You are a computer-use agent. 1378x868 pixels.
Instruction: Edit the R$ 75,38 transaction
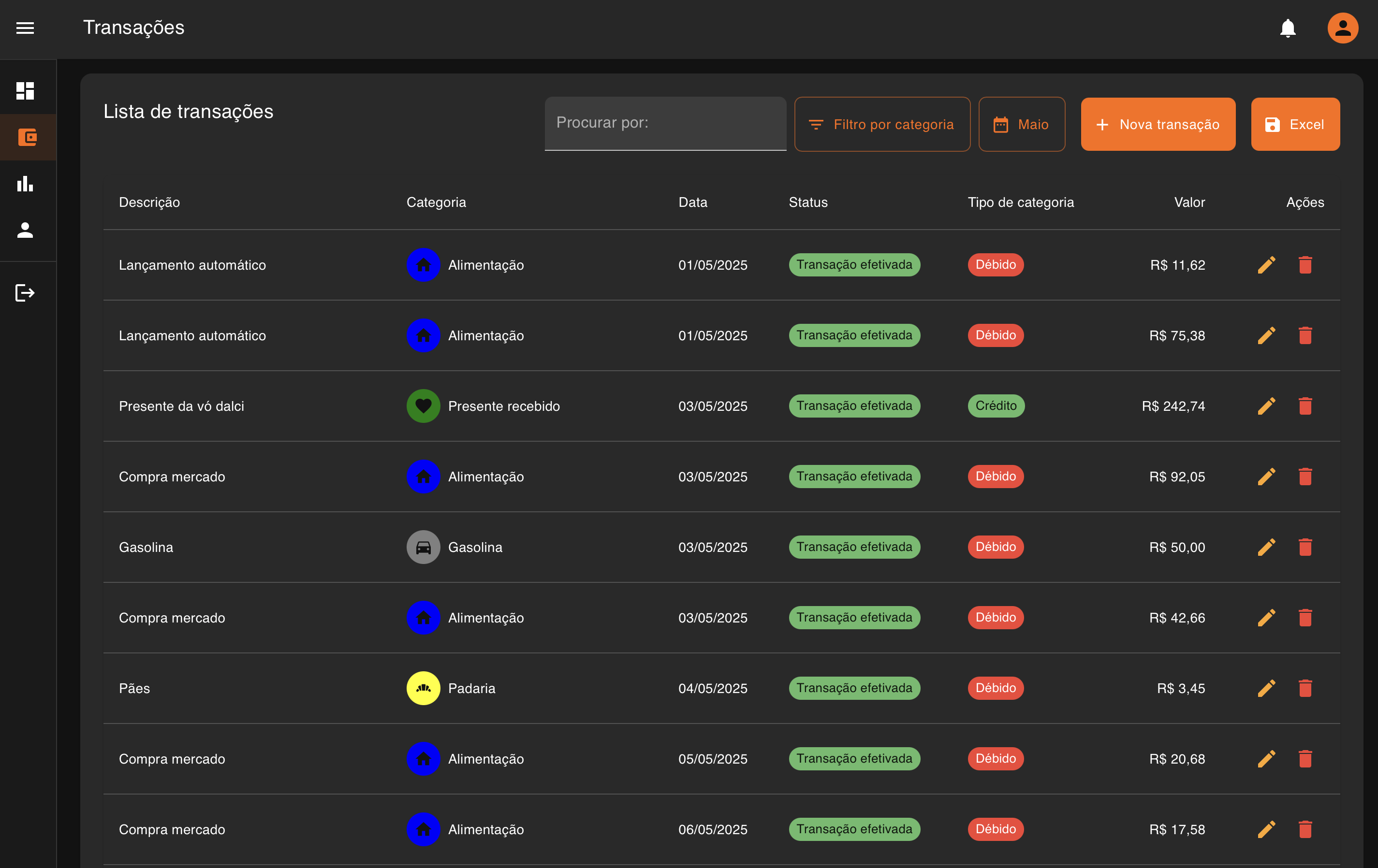click(1266, 335)
